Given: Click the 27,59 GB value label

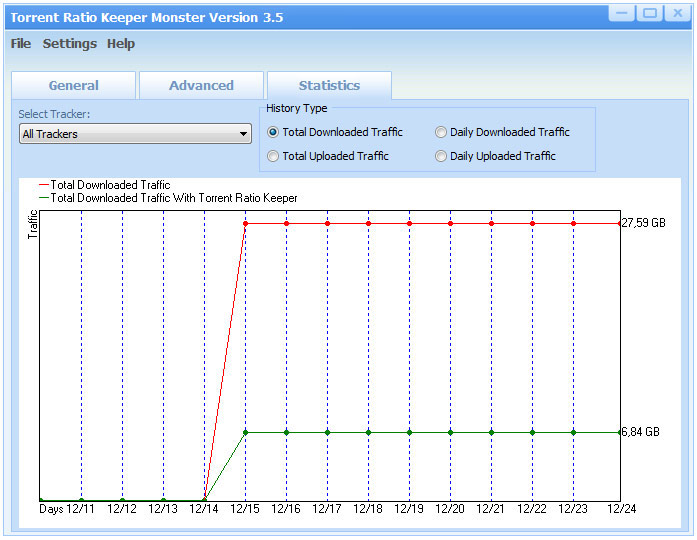Looking at the screenshot, I should 644,223.
